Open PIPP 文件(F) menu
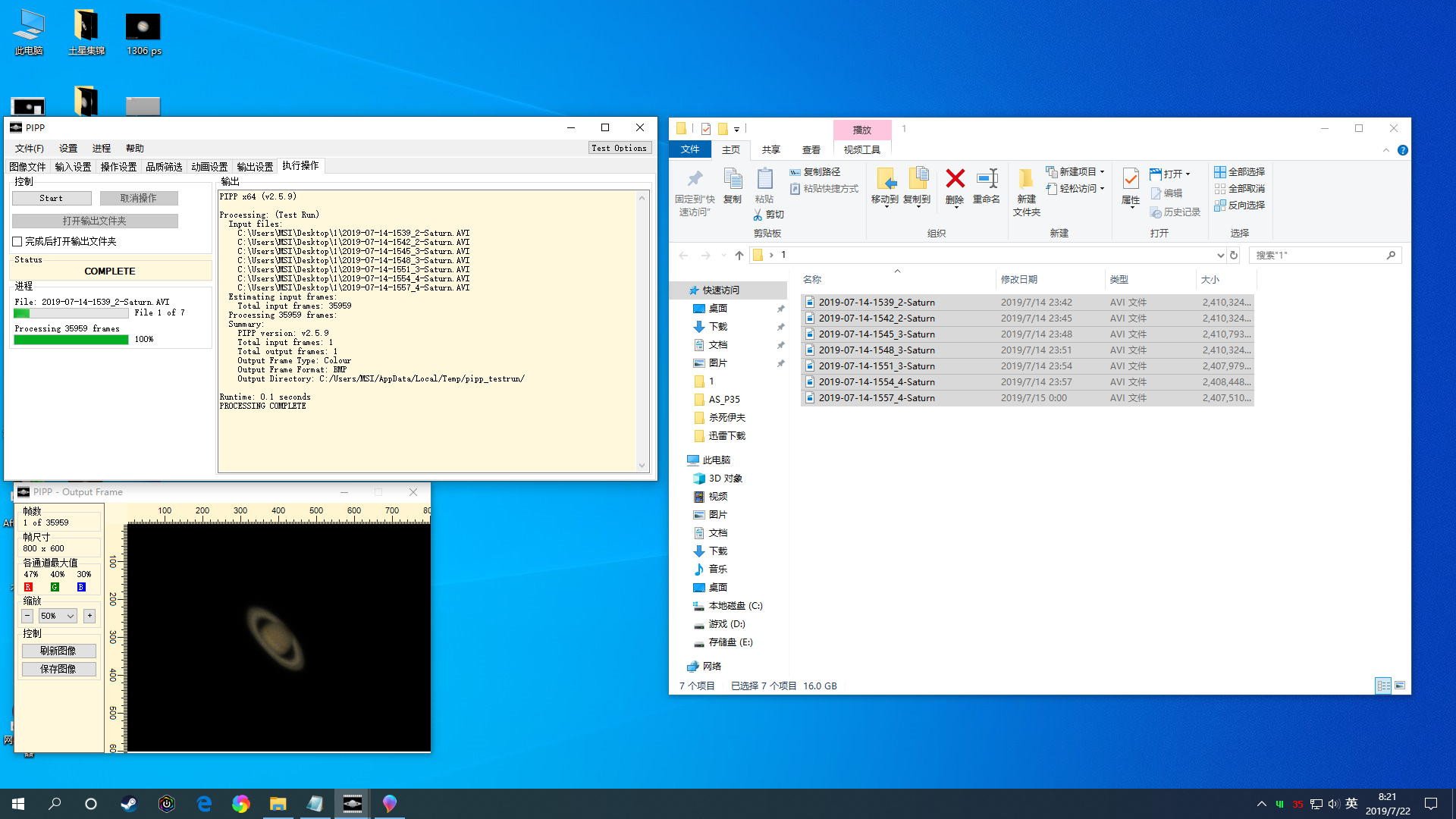The image size is (1456, 819). (30, 149)
